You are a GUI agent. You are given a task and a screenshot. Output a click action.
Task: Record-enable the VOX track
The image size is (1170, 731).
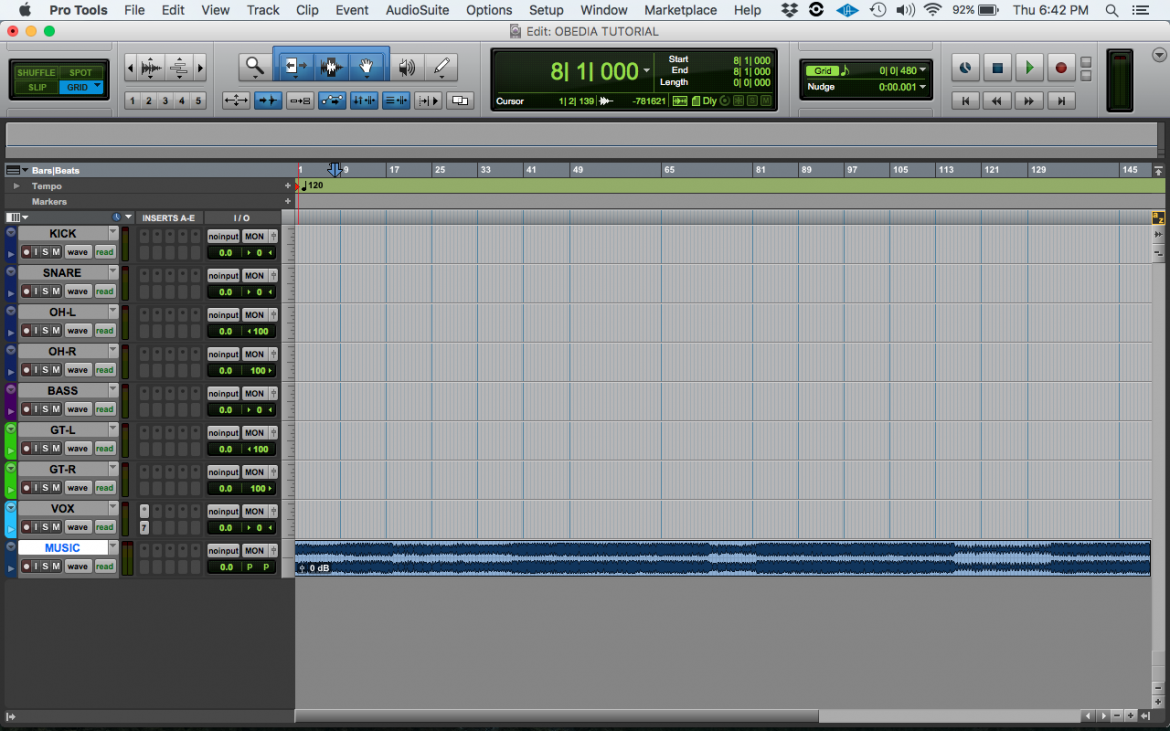(26, 526)
